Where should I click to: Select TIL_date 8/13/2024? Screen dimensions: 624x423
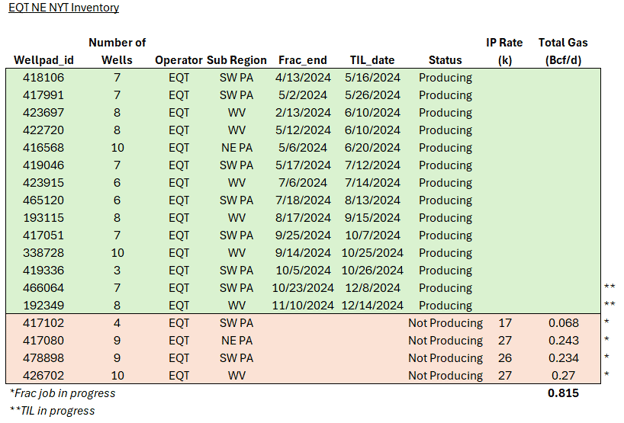(x=372, y=200)
